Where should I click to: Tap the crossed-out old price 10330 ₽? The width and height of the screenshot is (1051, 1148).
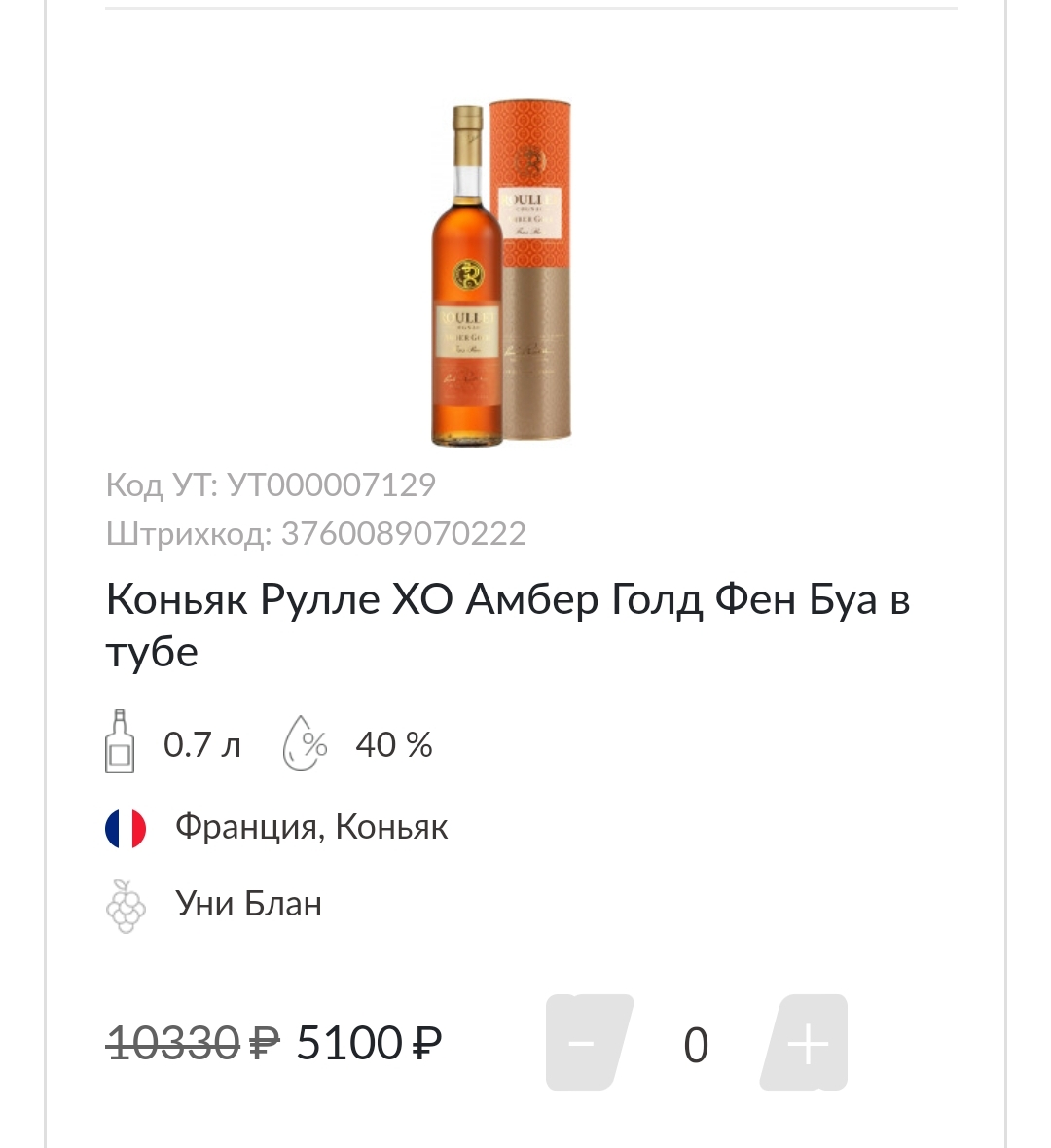click(x=192, y=1044)
